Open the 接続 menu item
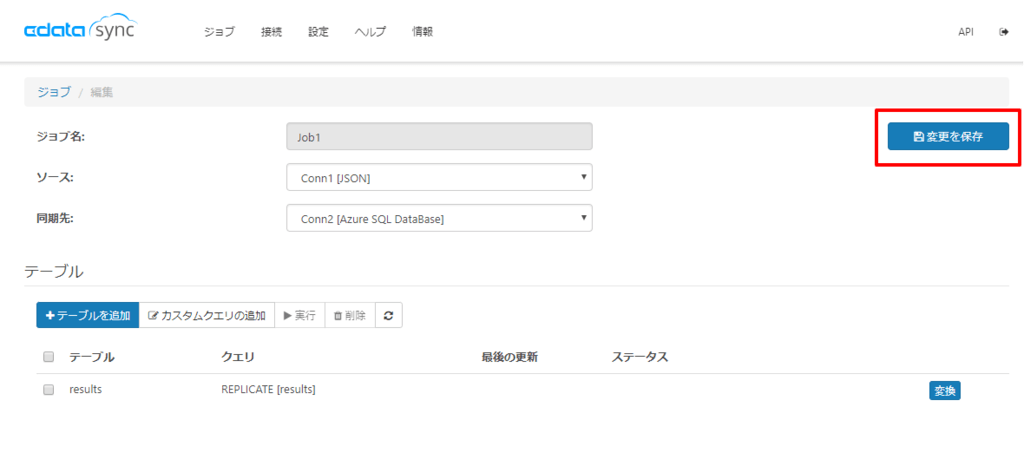This screenshot has height=453, width=1024. coord(271,32)
